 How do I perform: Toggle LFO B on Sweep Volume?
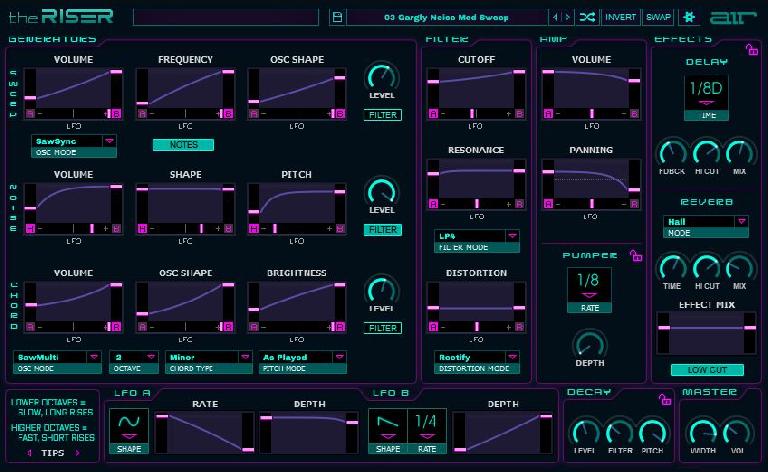(117, 114)
